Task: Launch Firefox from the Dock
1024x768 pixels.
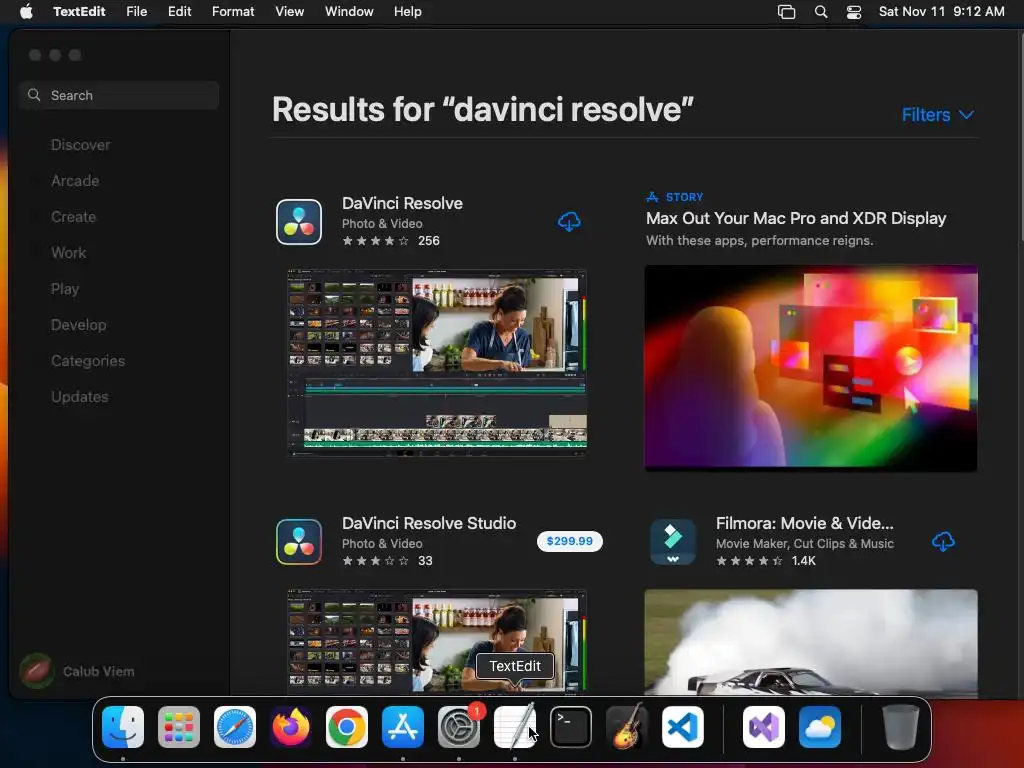Action: point(291,727)
